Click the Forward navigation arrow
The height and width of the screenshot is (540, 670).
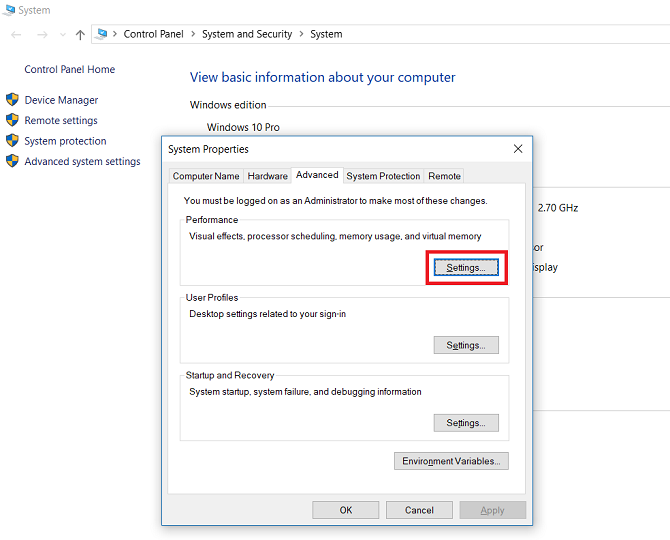click(x=42, y=35)
